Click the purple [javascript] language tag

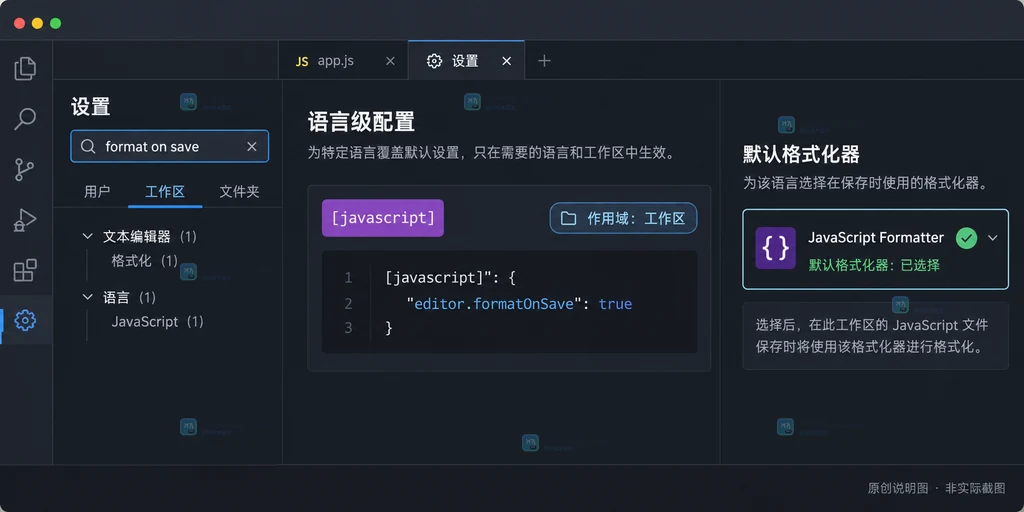tap(383, 218)
